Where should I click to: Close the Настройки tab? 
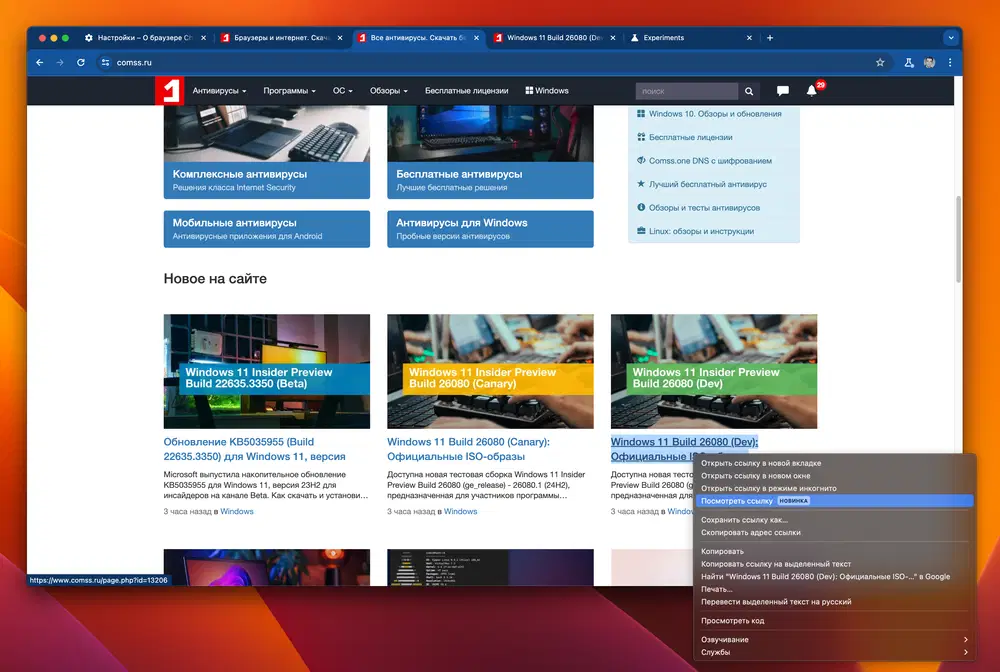tap(203, 38)
